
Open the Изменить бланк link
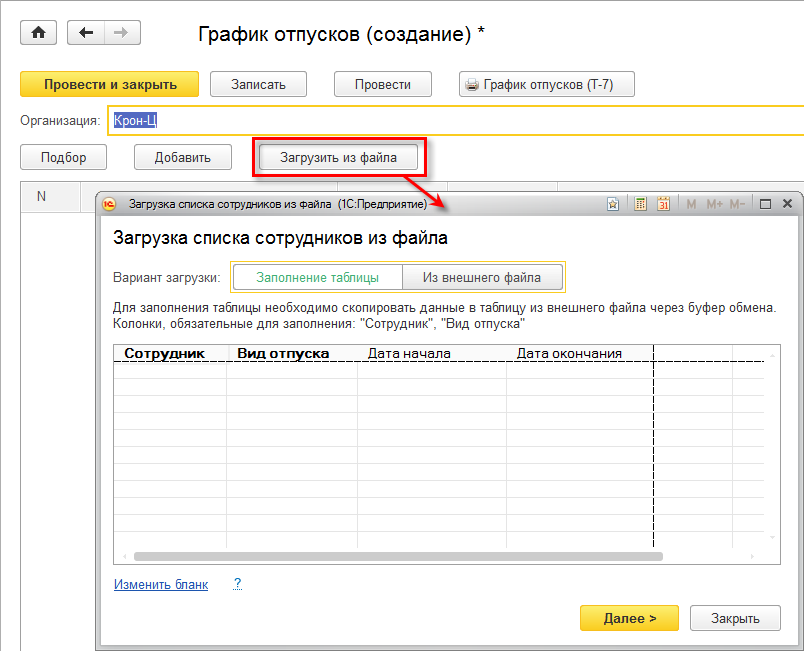[161, 584]
